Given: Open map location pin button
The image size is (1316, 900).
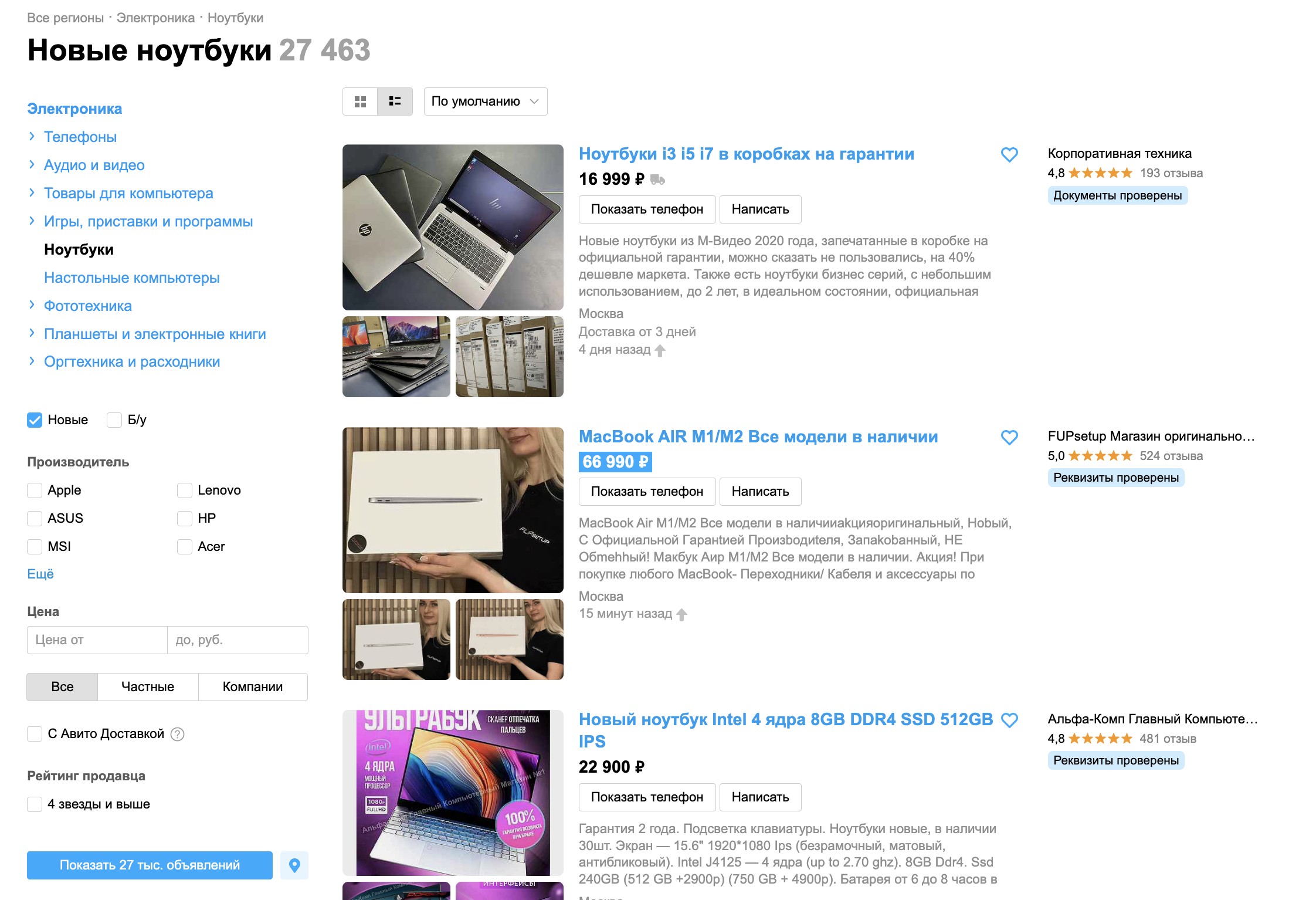Looking at the screenshot, I should 294,865.
